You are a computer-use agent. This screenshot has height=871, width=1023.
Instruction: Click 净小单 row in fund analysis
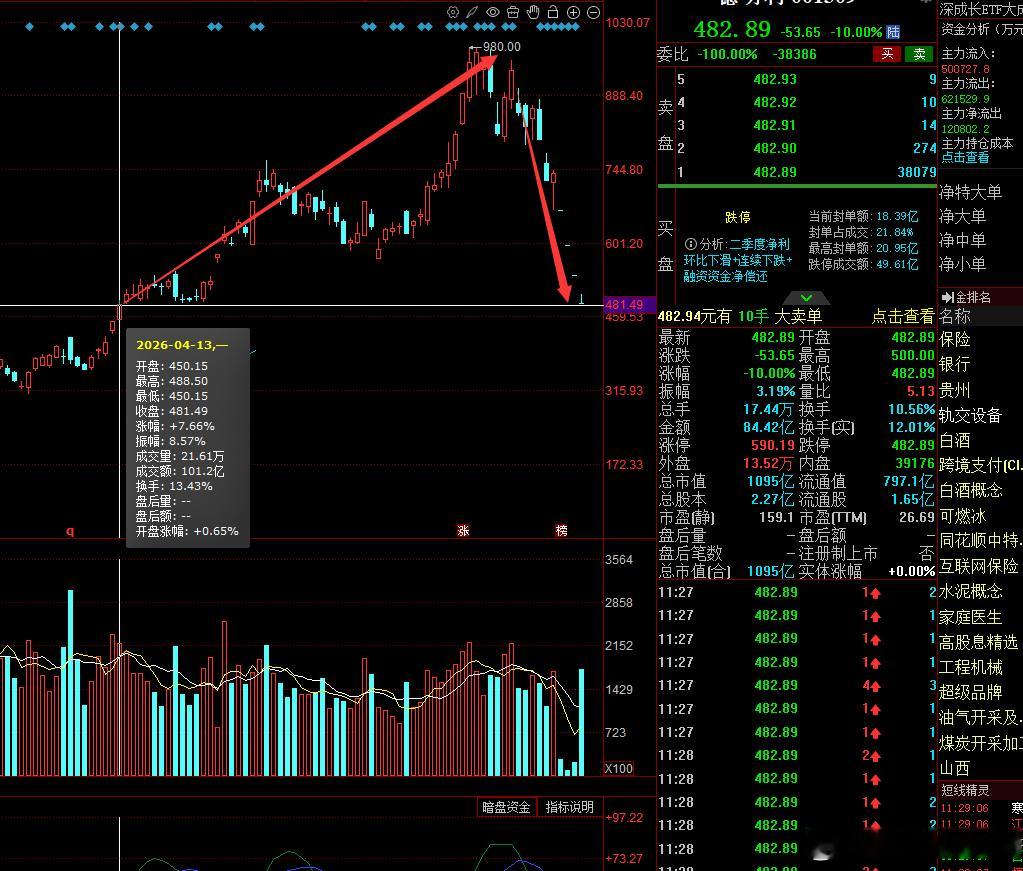coord(962,264)
